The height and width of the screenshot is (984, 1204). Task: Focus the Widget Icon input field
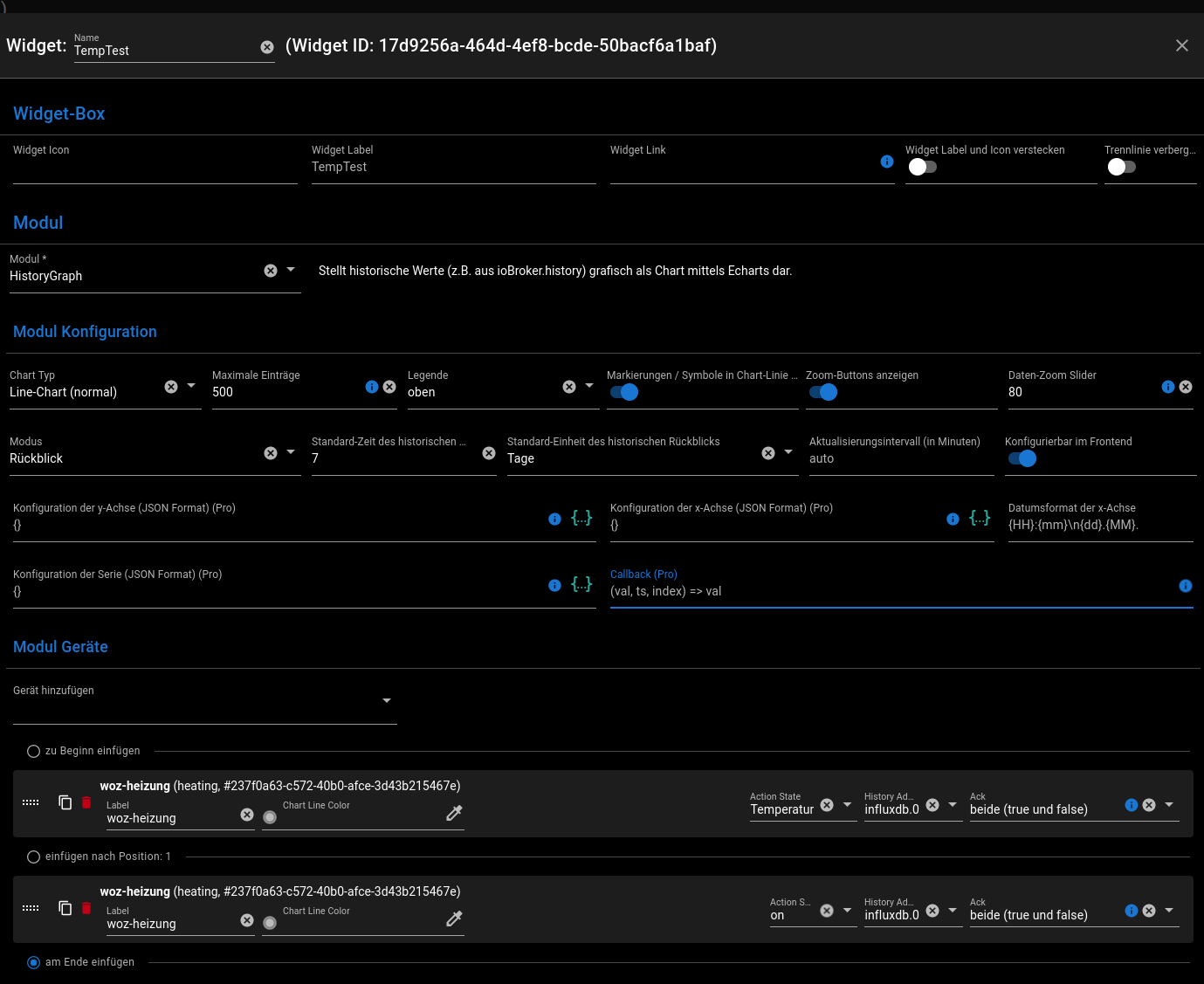pyautogui.click(x=155, y=167)
